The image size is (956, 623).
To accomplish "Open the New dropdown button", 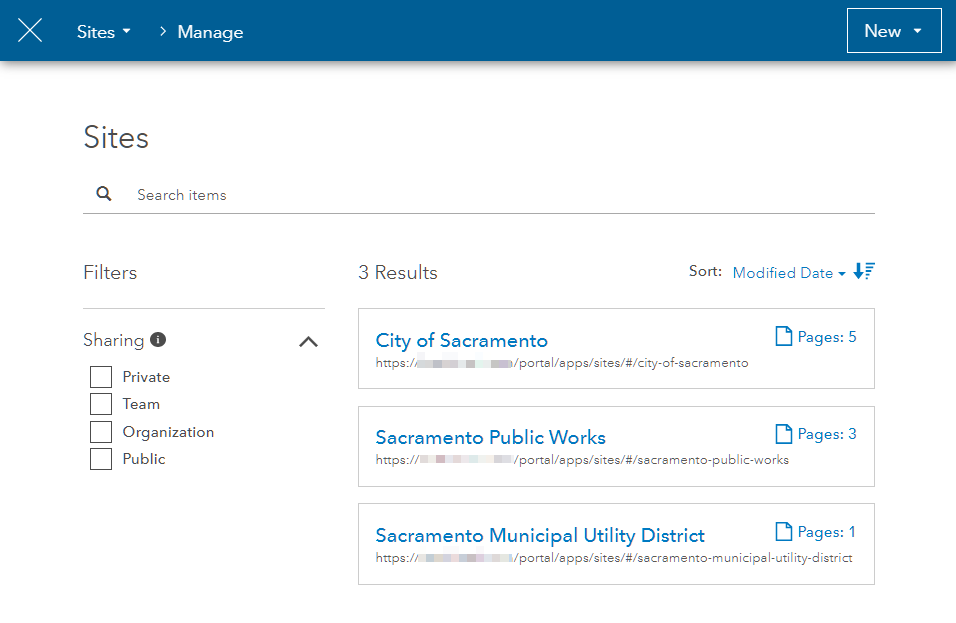I will pyautogui.click(x=894, y=30).
